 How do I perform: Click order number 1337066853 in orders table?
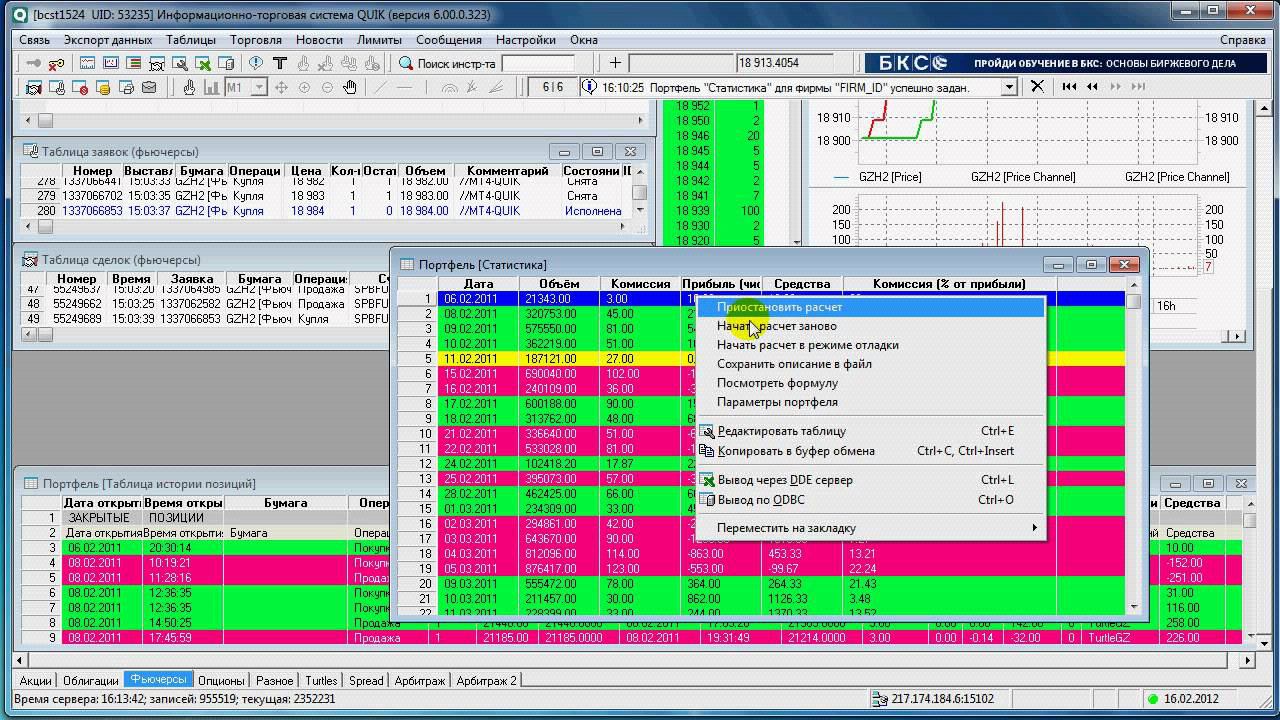(x=92, y=211)
